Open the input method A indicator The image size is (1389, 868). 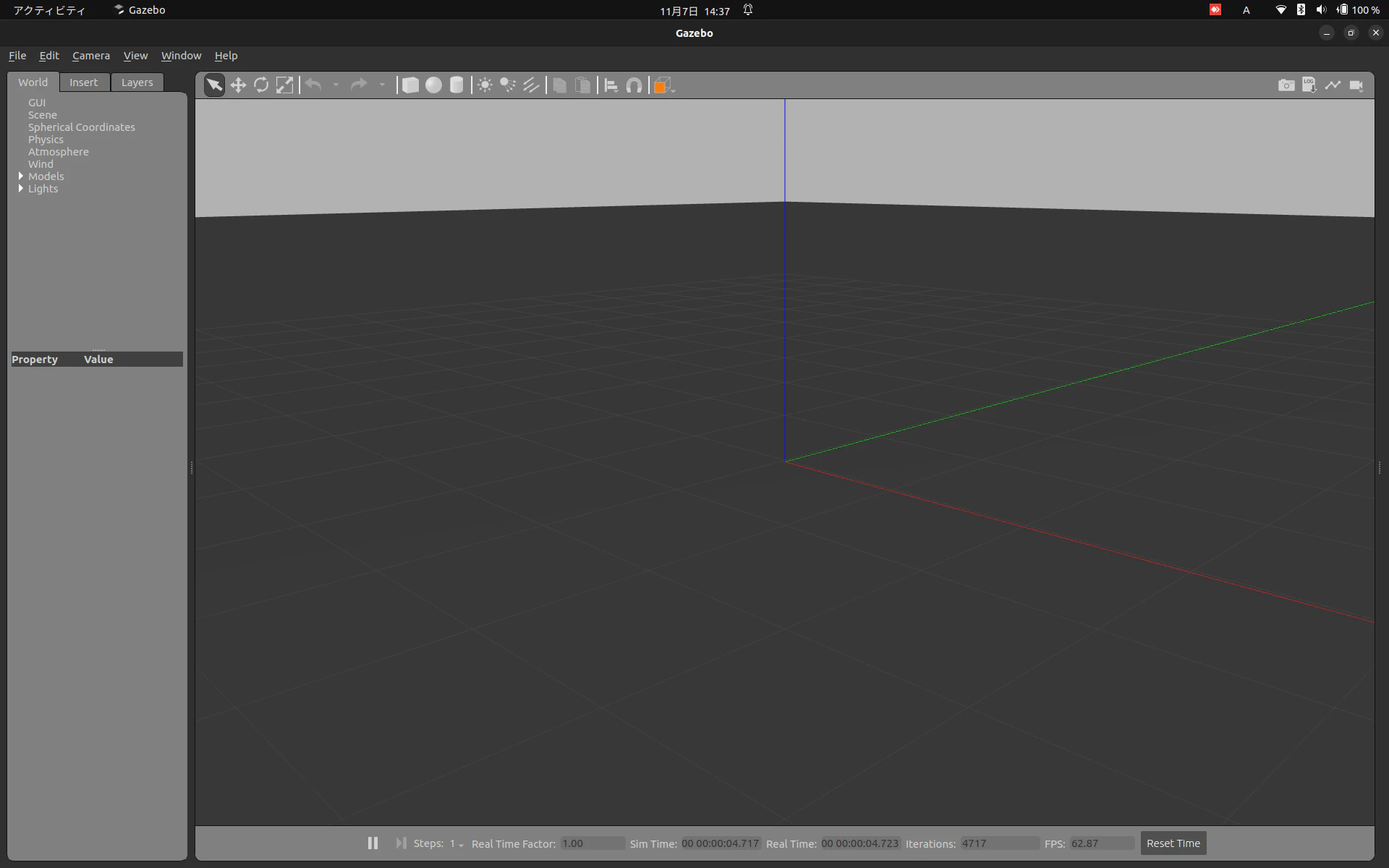point(1246,10)
